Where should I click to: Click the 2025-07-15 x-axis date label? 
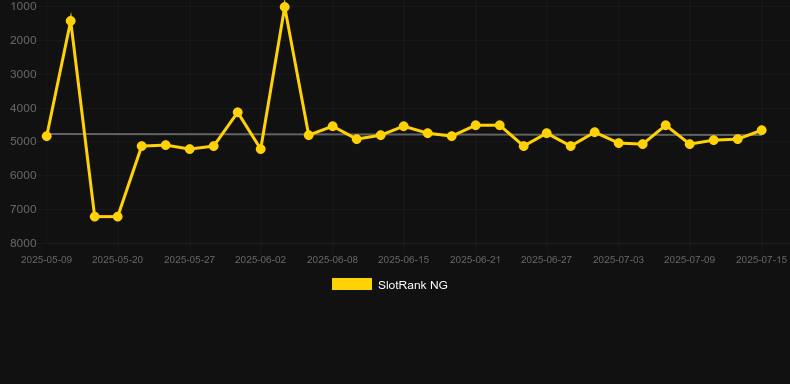pyautogui.click(x=761, y=260)
